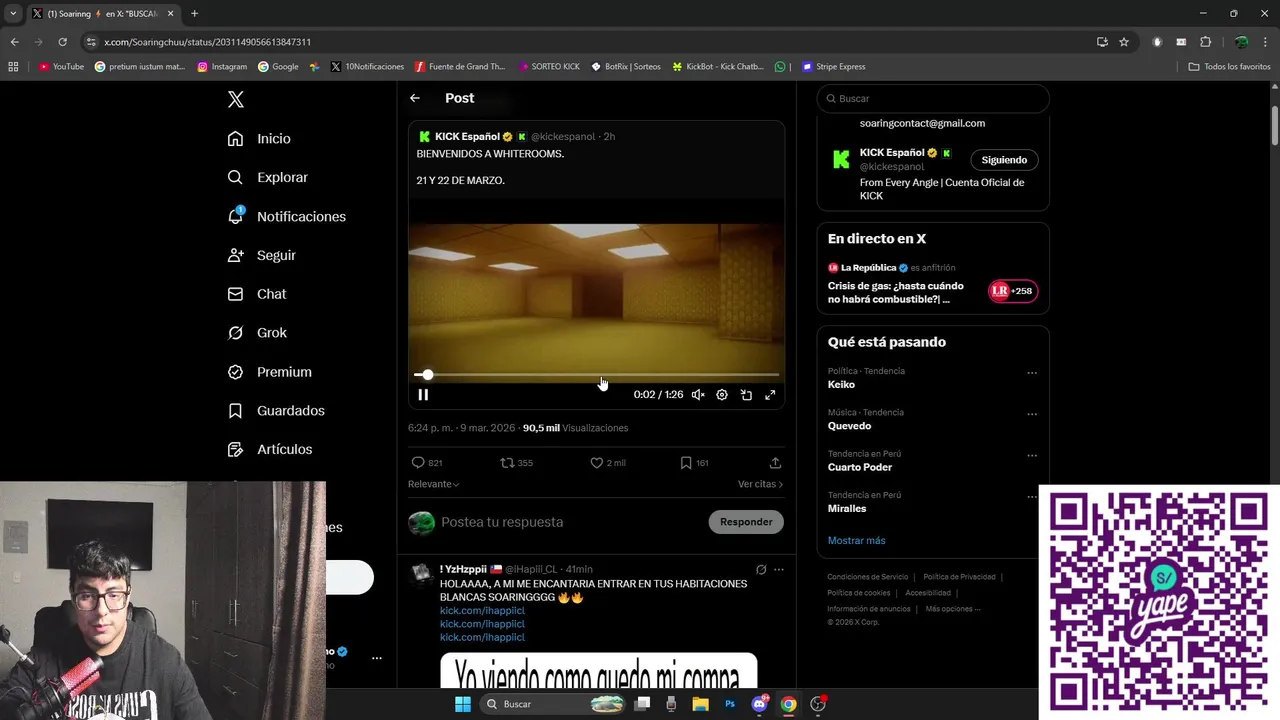Viewport: 1280px width, 720px height.
Task: Click the reply icon with 821 replies
Action: point(427,463)
